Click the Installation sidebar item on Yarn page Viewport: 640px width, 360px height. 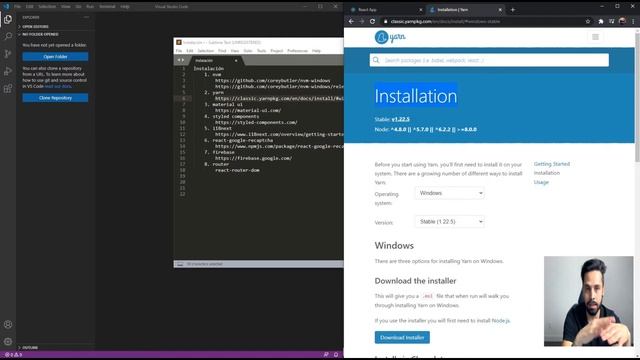click(547, 173)
